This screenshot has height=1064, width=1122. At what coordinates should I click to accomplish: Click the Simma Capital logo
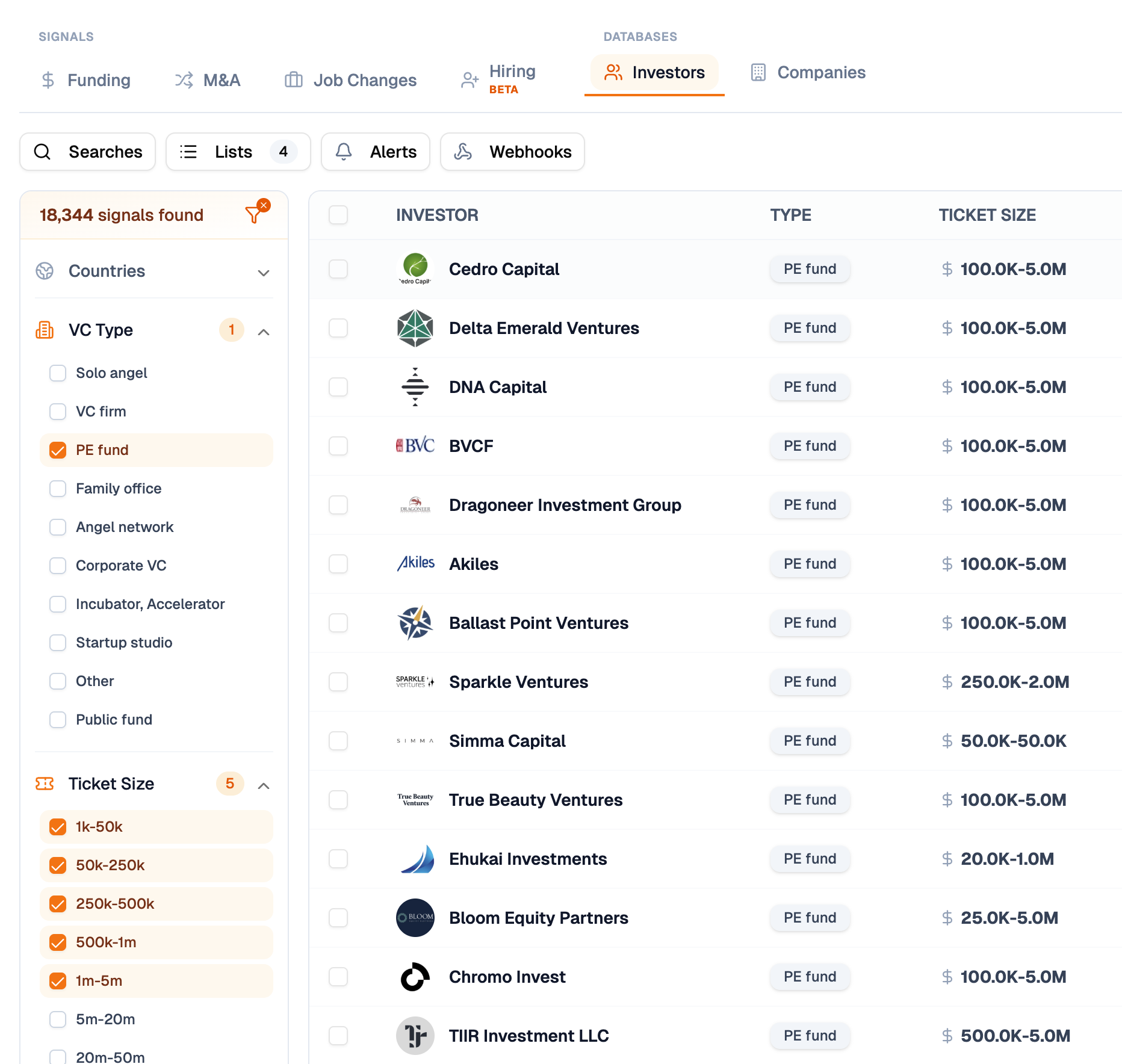415,741
